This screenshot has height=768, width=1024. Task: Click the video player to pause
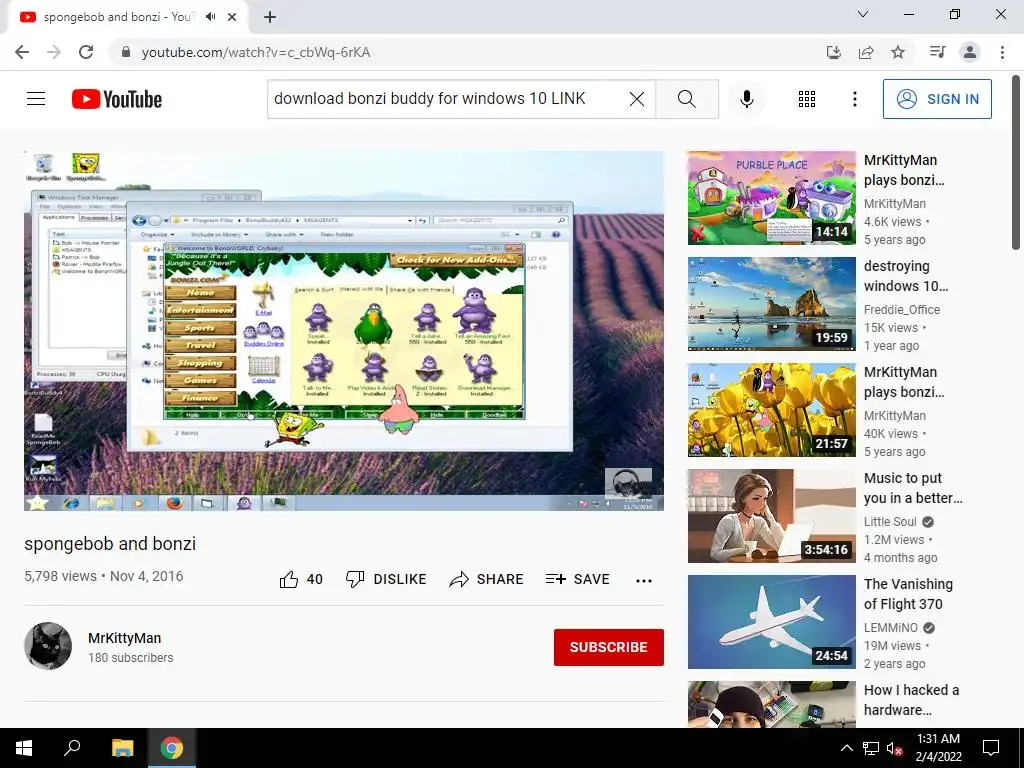[344, 330]
